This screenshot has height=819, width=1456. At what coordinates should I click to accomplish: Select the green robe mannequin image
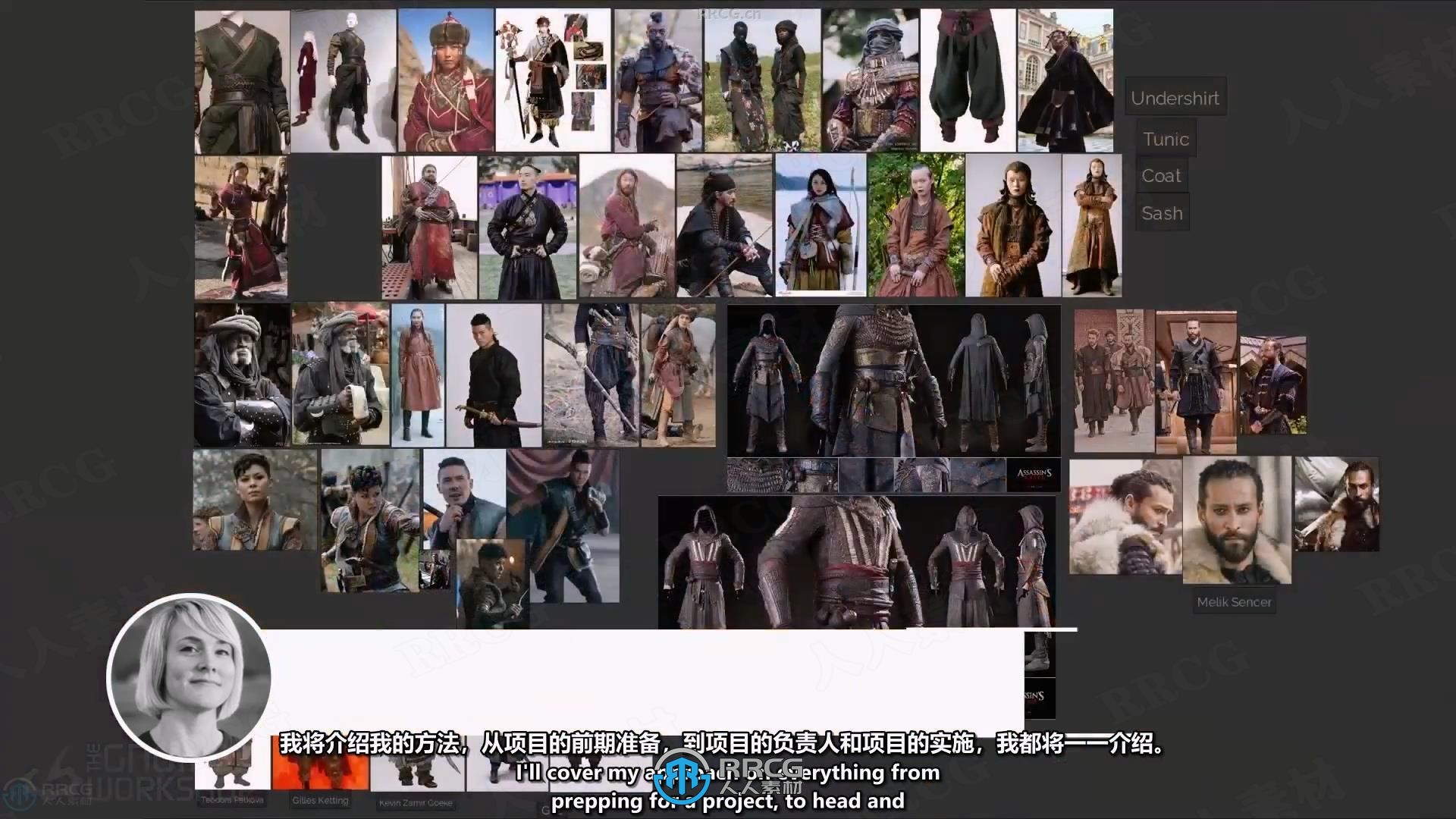[242, 82]
